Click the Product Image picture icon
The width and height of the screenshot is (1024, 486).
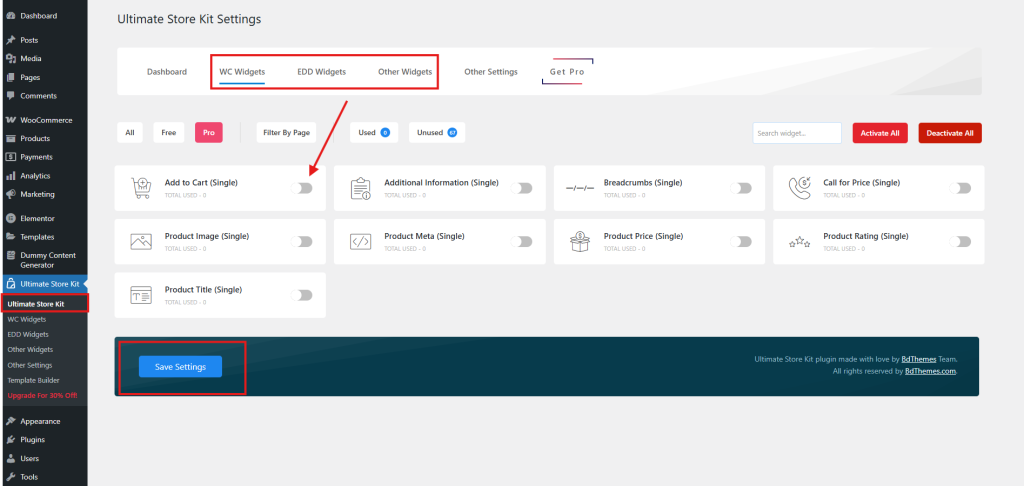(141, 241)
